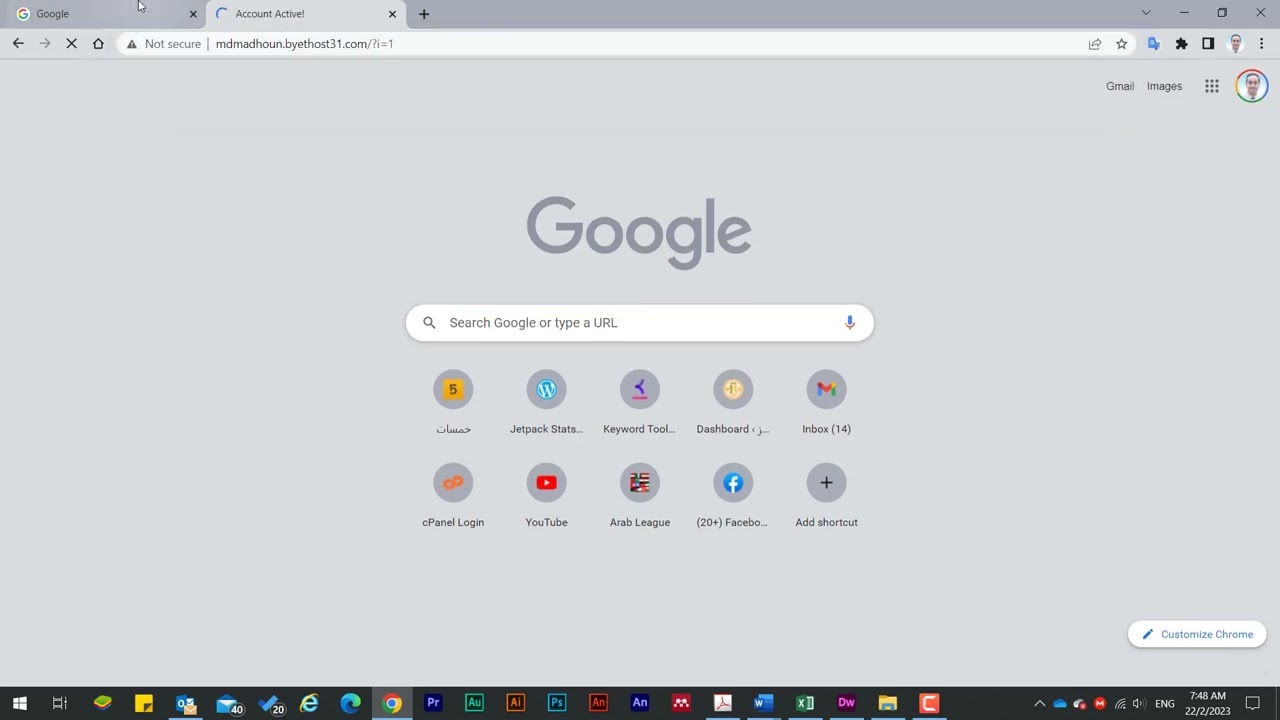The width and height of the screenshot is (1280, 720).
Task: Open the Windows Start menu
Action: [x=19, y=703]
